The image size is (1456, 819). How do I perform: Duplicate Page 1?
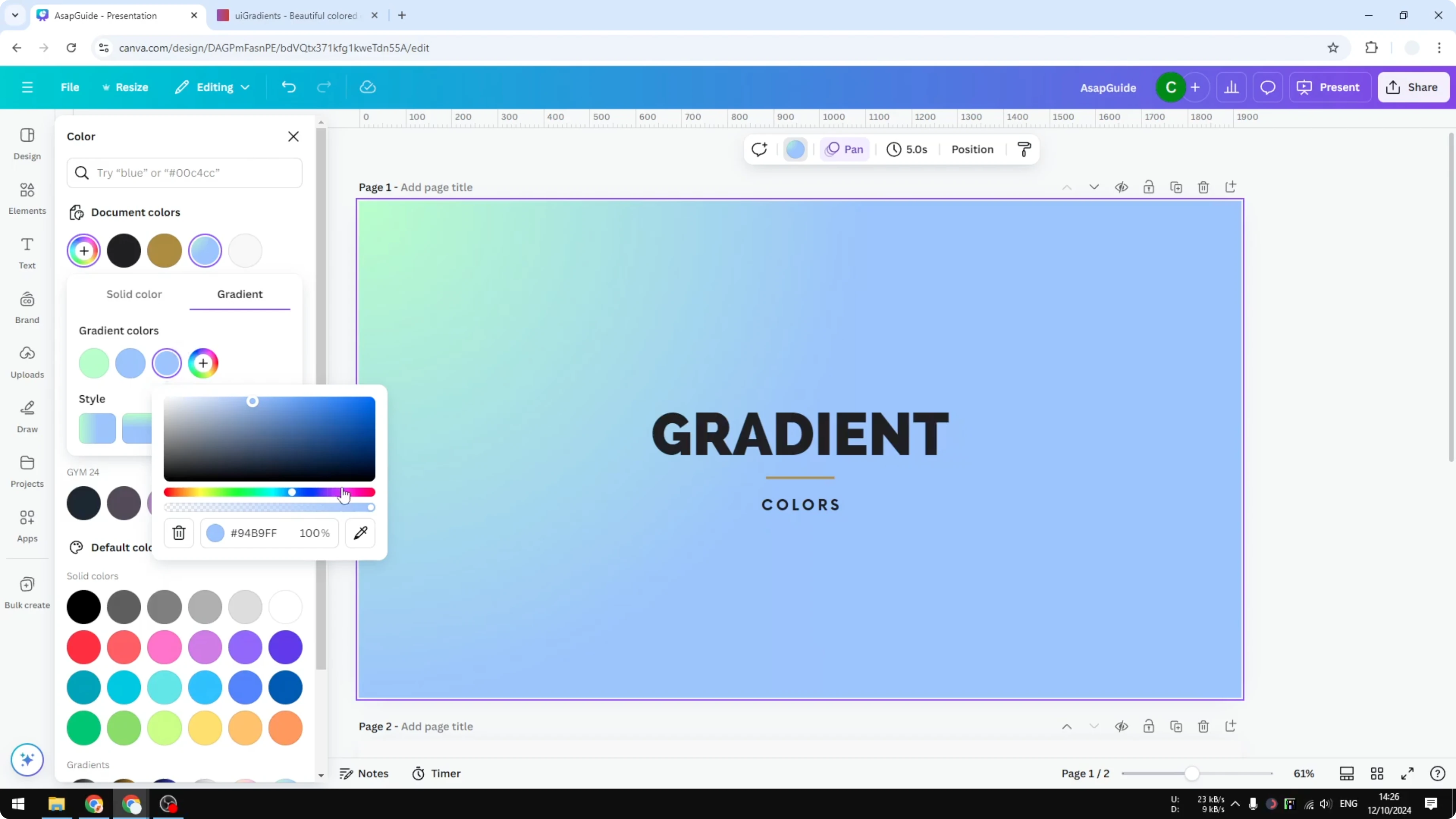click(1176, 187)
